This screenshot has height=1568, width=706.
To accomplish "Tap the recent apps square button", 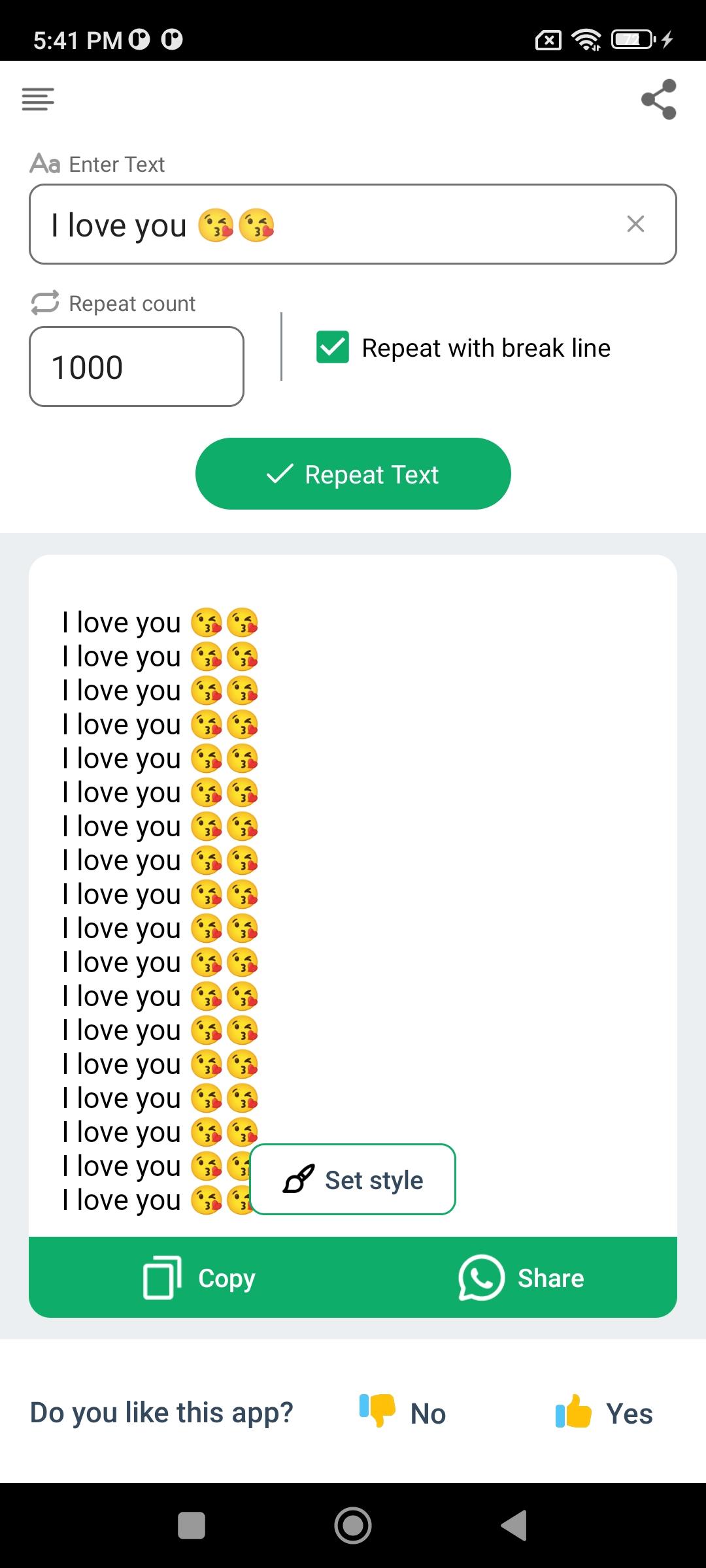I will (x=192, y=1526).
